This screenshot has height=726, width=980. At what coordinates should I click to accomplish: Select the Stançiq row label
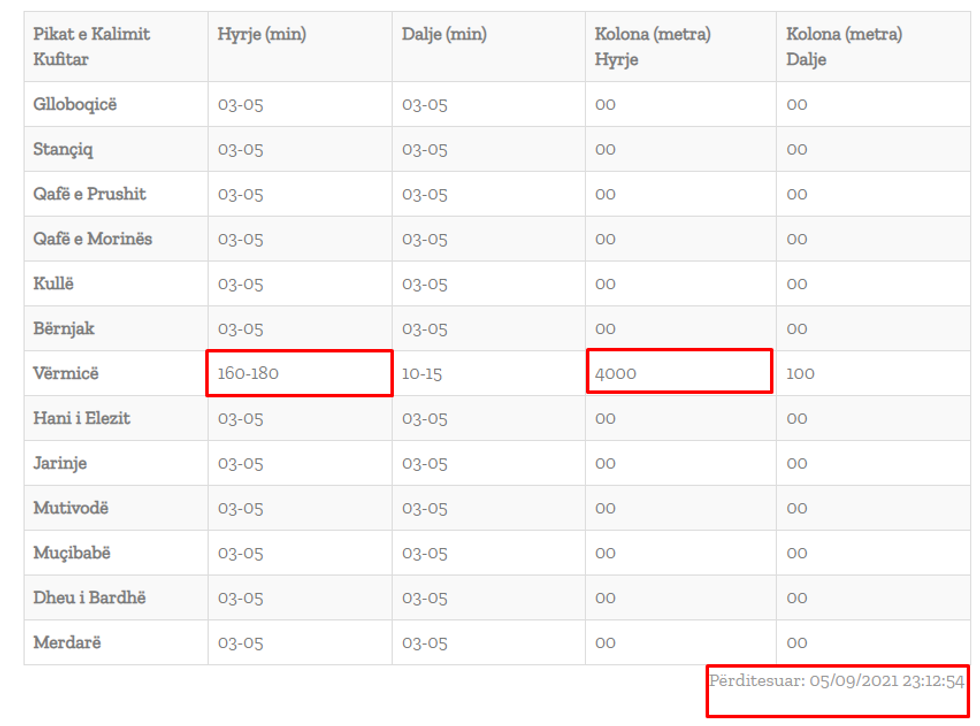pos(64,149)
